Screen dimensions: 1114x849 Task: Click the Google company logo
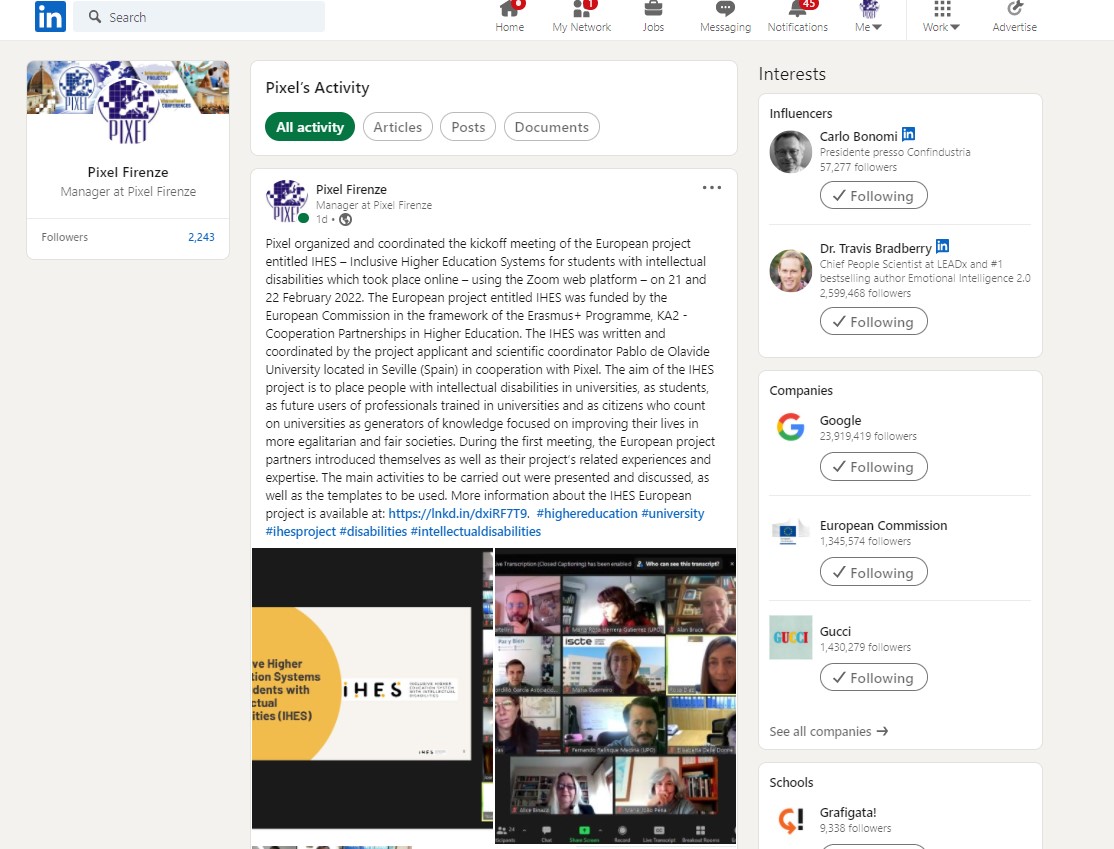point(791,427)
